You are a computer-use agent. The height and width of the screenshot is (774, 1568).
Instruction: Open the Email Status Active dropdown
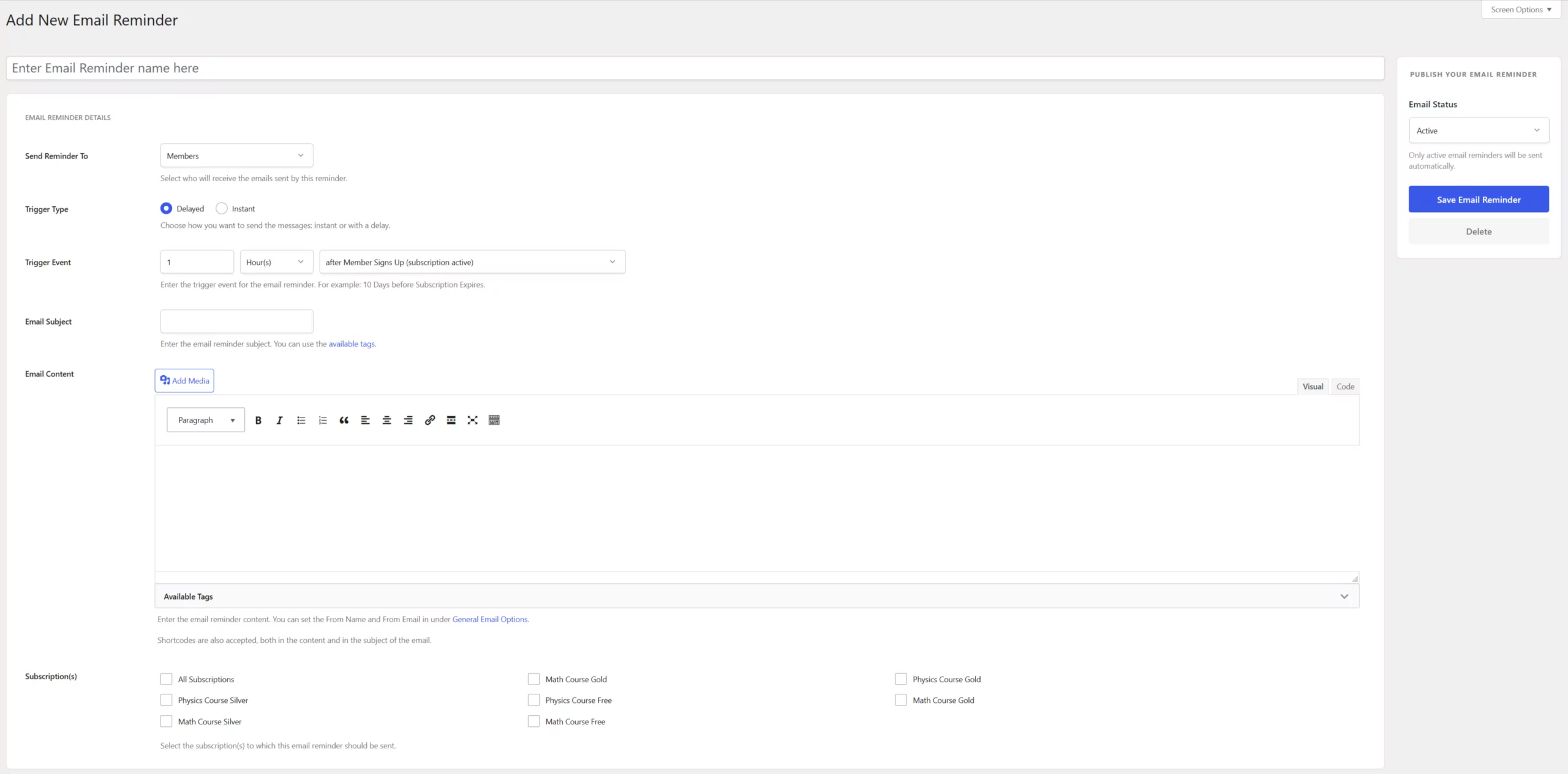tap(1479, 130)
